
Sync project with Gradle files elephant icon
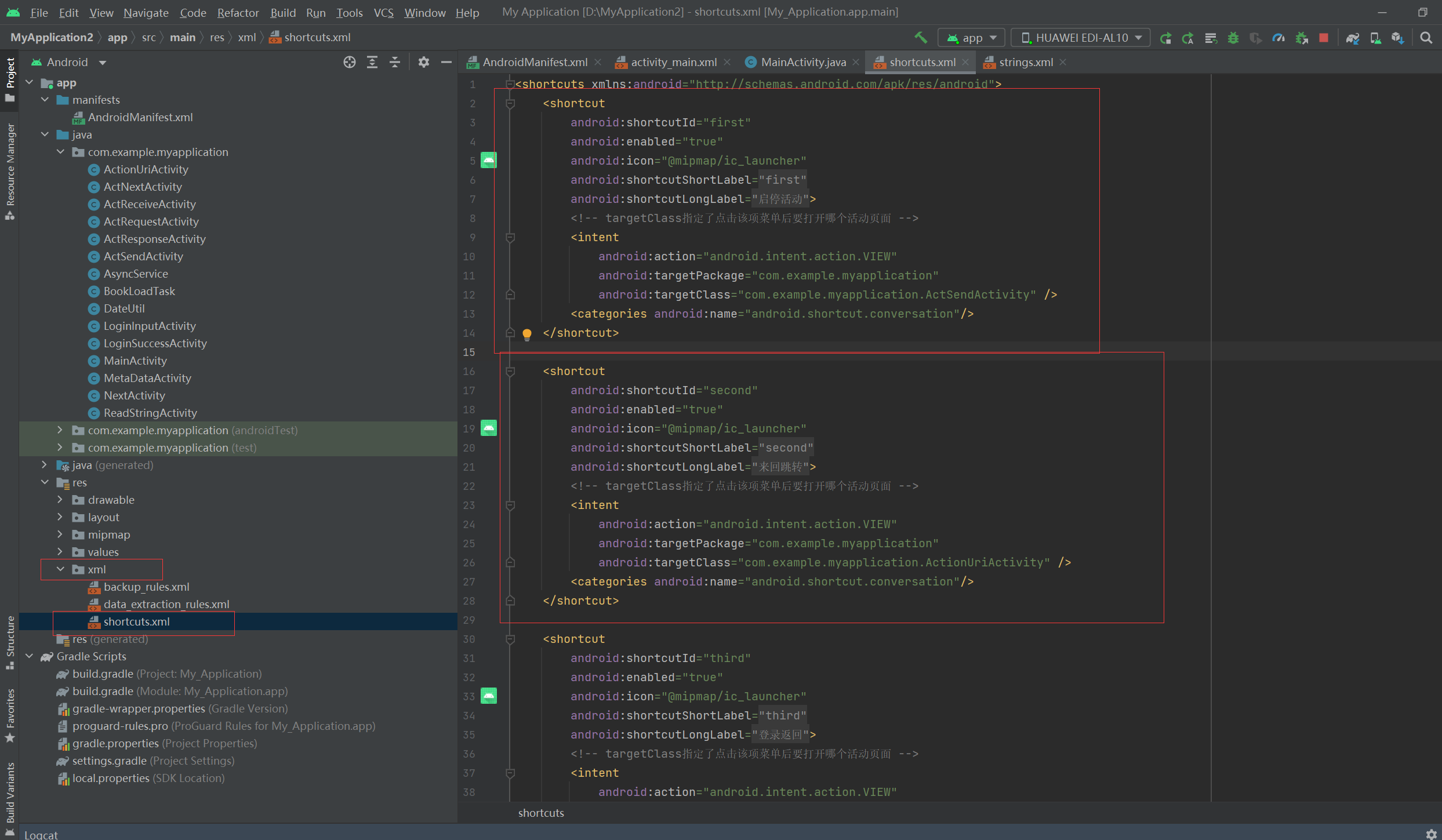pyautogui.click(x=1353, y=38)
